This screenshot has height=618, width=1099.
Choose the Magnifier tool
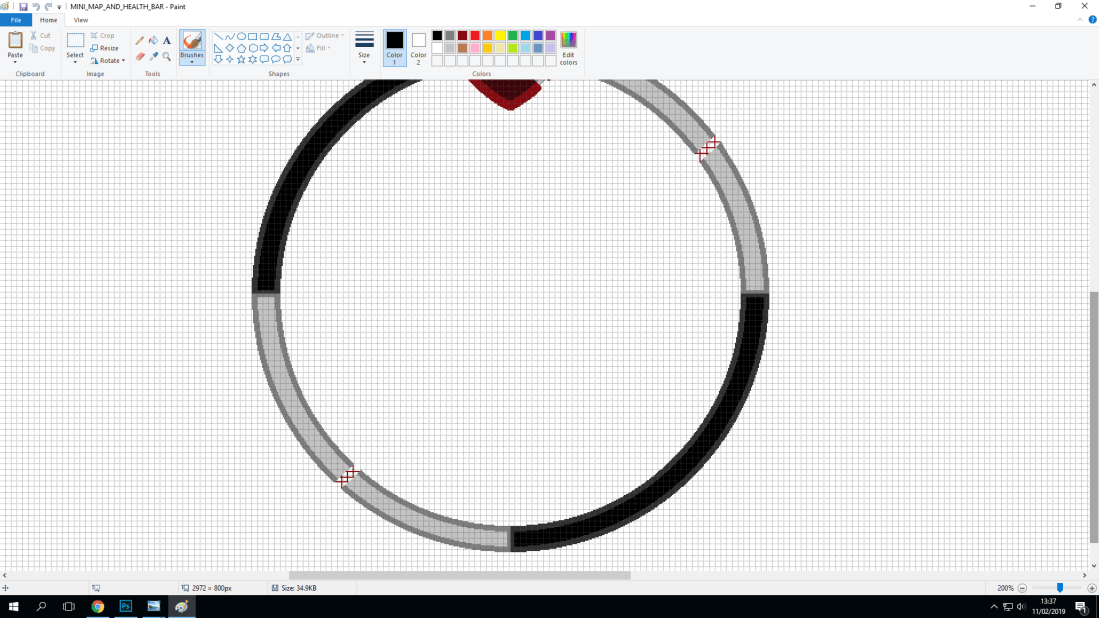166,56
